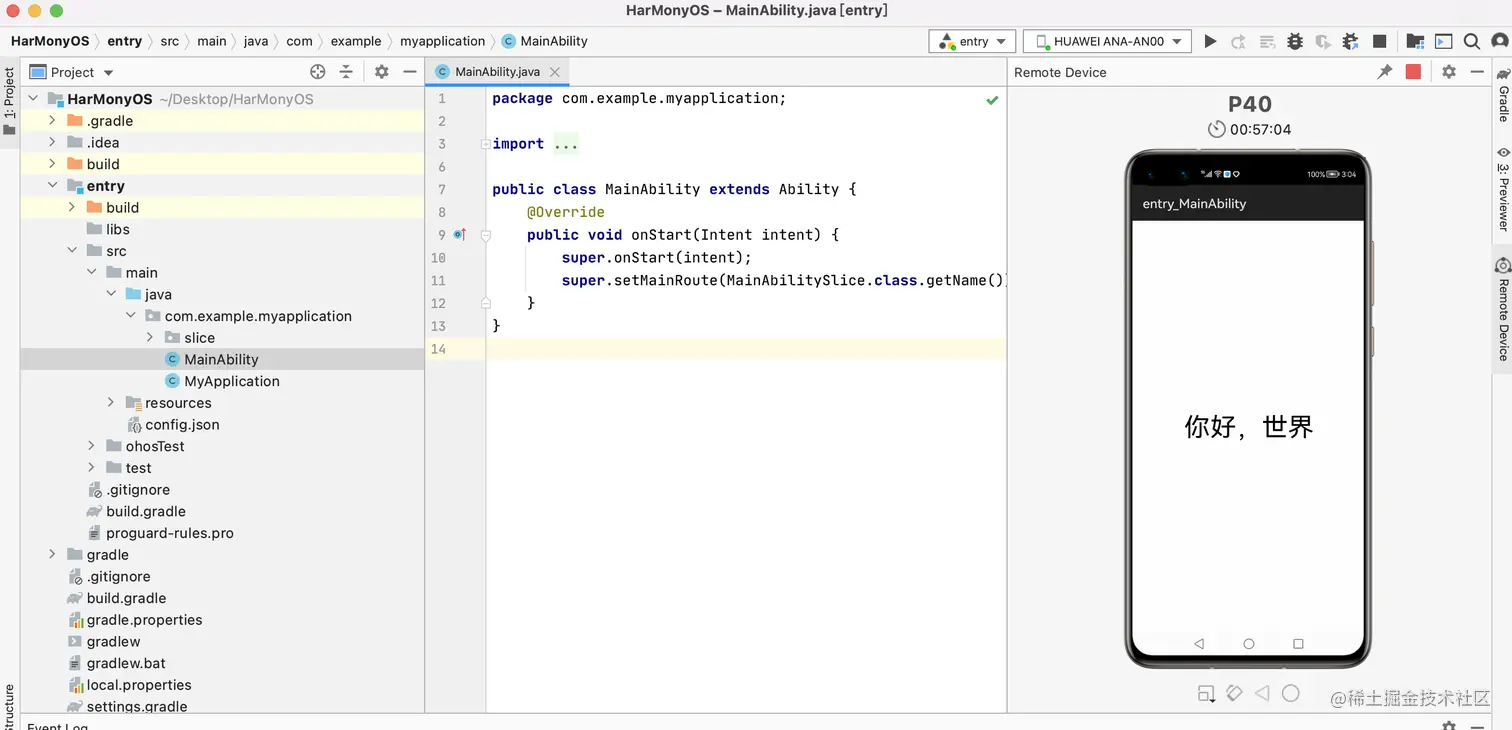Click the rotate device icon below phone
Screen dimensions: 1512x730
(1235, 693)
